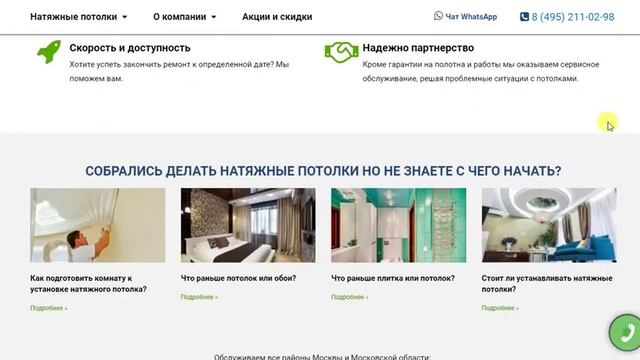Select the Скорость и доступность heading
Image resolution: width=640 pixels, height=360 pixels.
130,48
